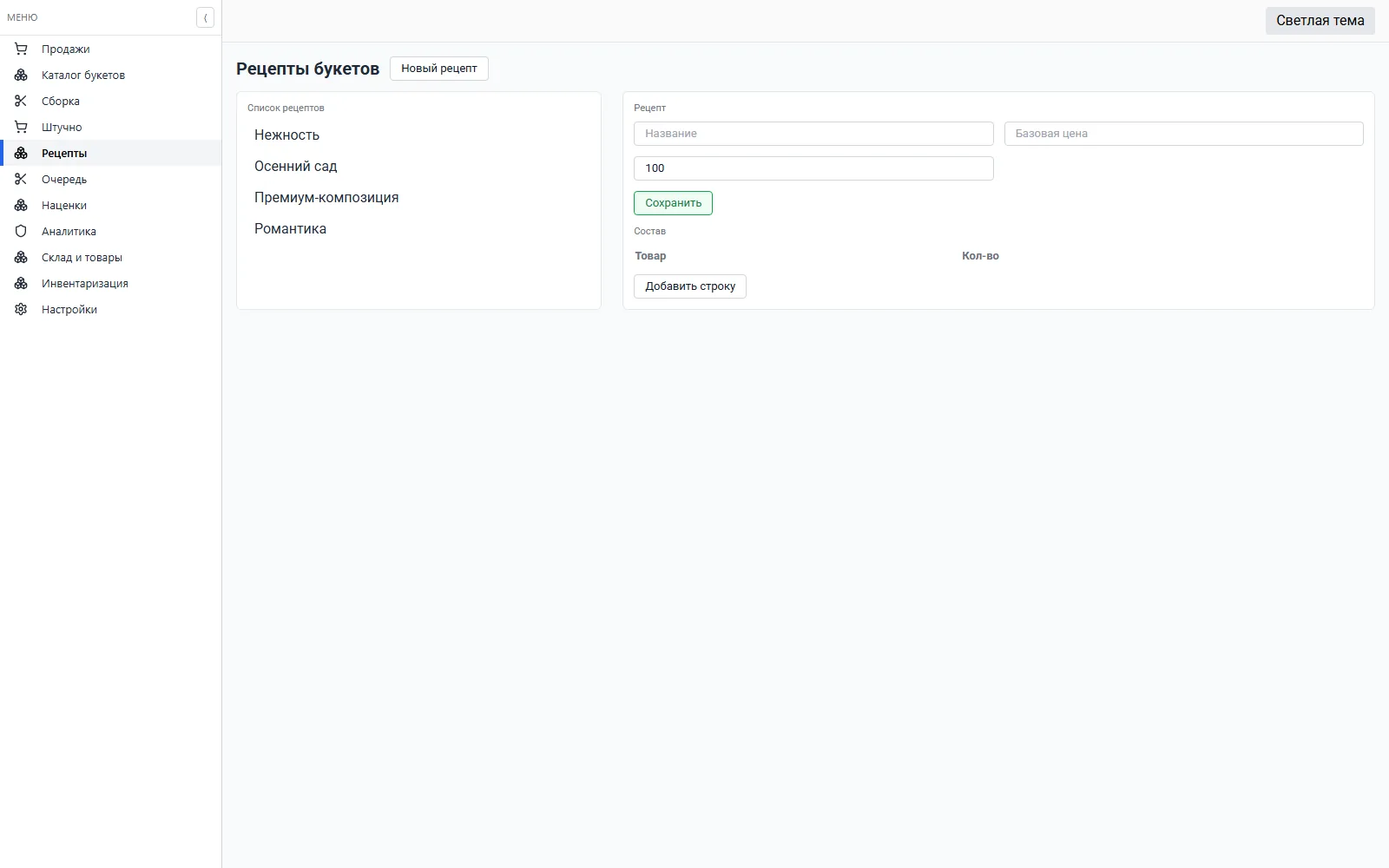Select the Нежность recipe

pyautogui.click(x=418, y=135)
